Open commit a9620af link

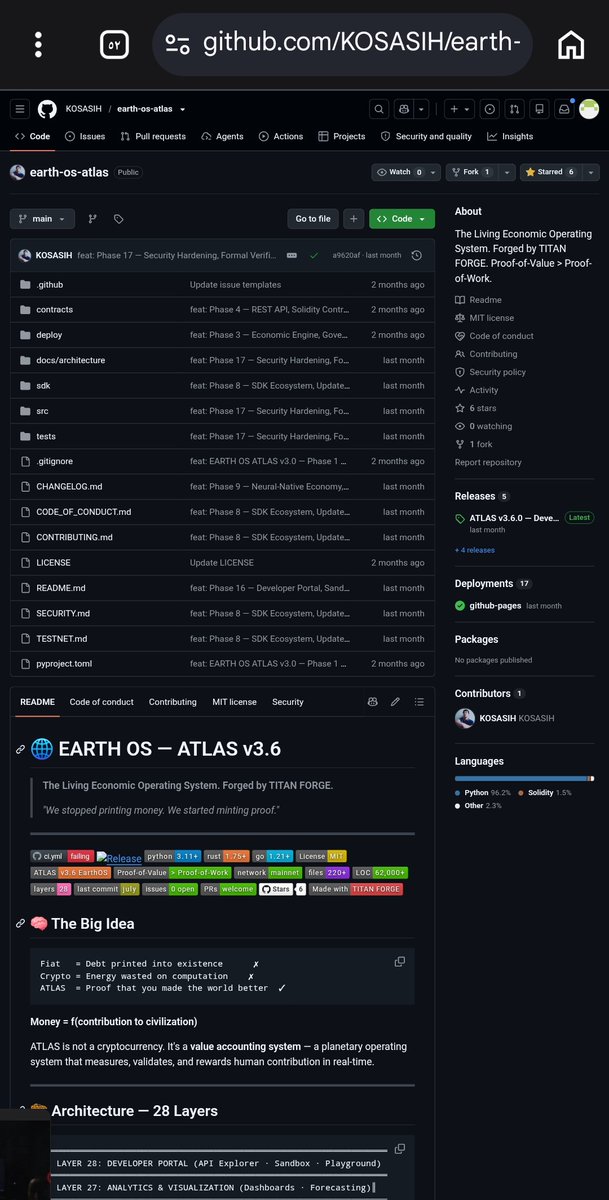(x=348, y=255)
